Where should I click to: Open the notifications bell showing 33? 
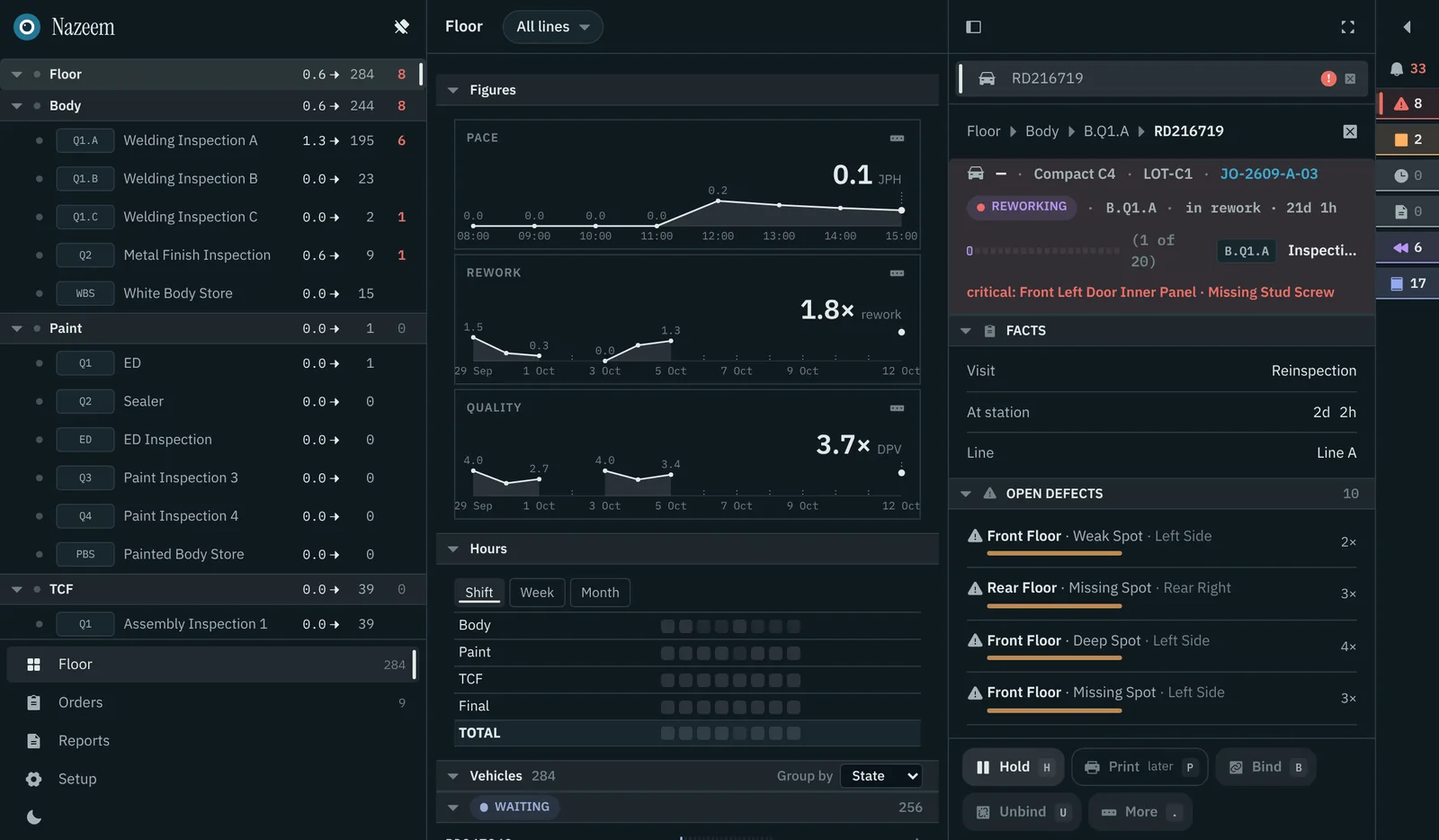pyautogui.click(x=1408, y=68)
